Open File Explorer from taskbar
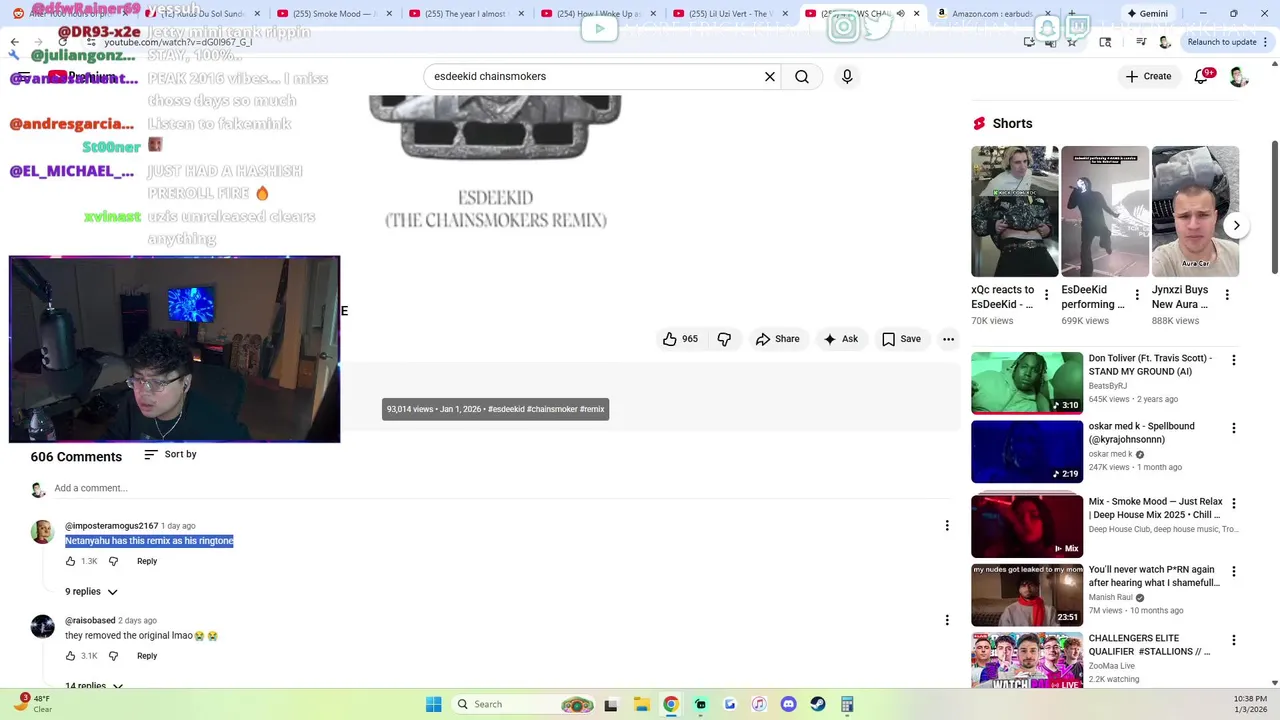The height and width of the screenshot is (720, 1280). tap(641, 704)
